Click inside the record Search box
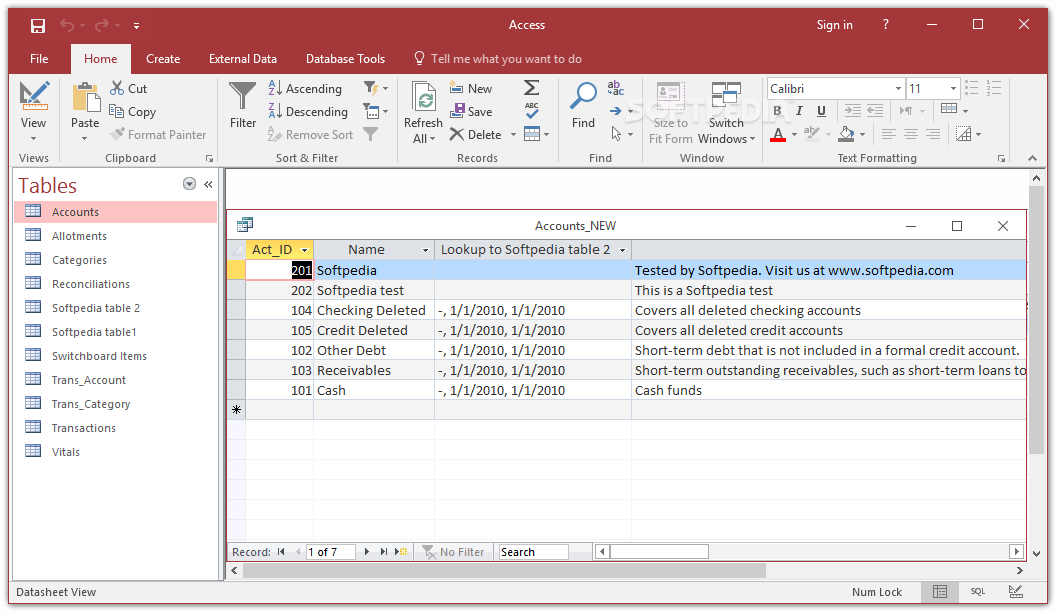 click(x=533, y=551)
